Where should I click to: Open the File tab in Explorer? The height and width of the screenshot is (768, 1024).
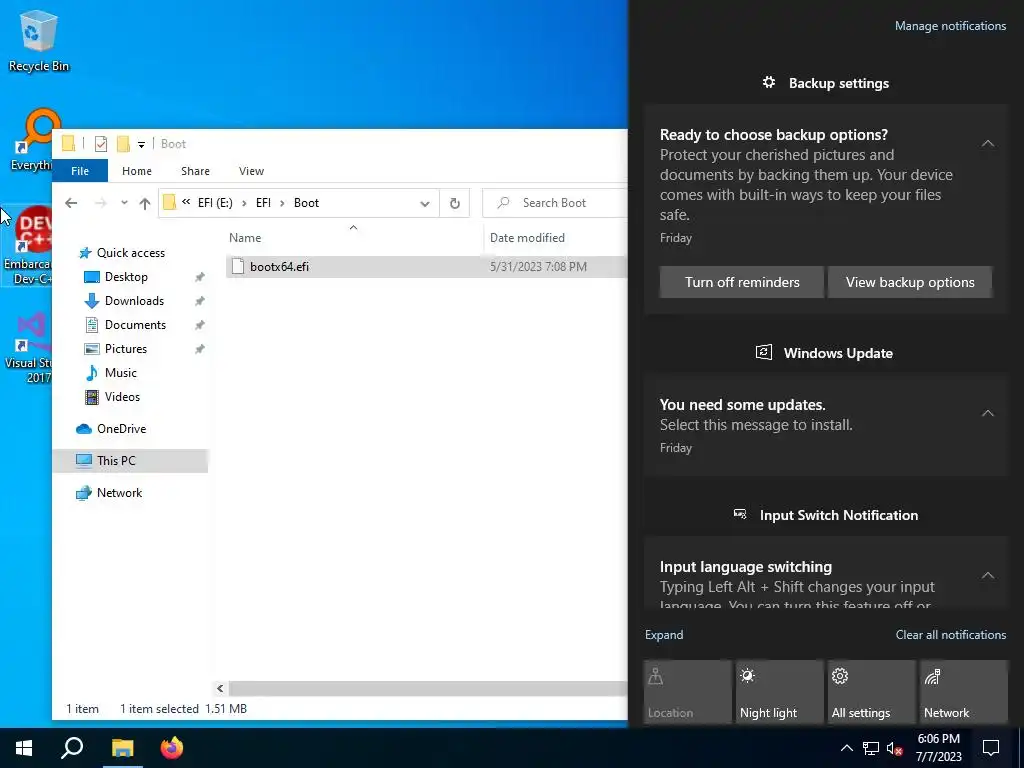coord(80,171)
